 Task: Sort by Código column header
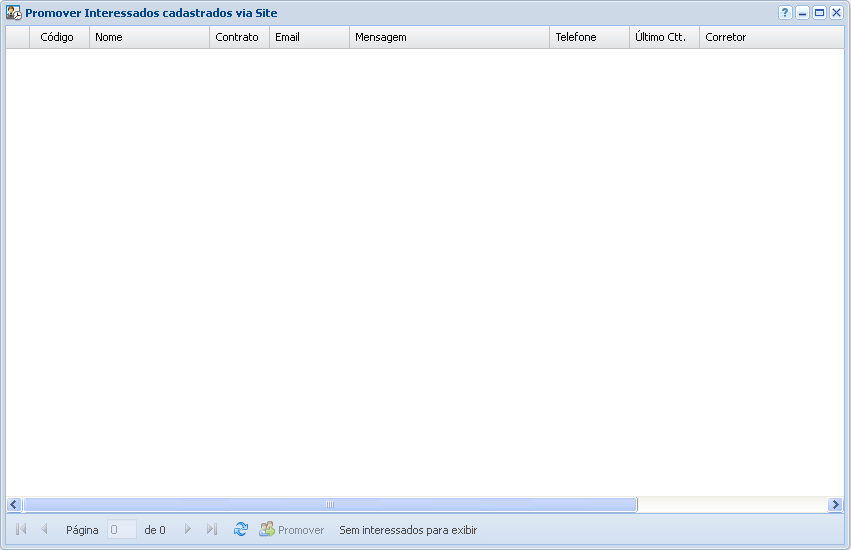pyautogui.click(x=57, y=37)
